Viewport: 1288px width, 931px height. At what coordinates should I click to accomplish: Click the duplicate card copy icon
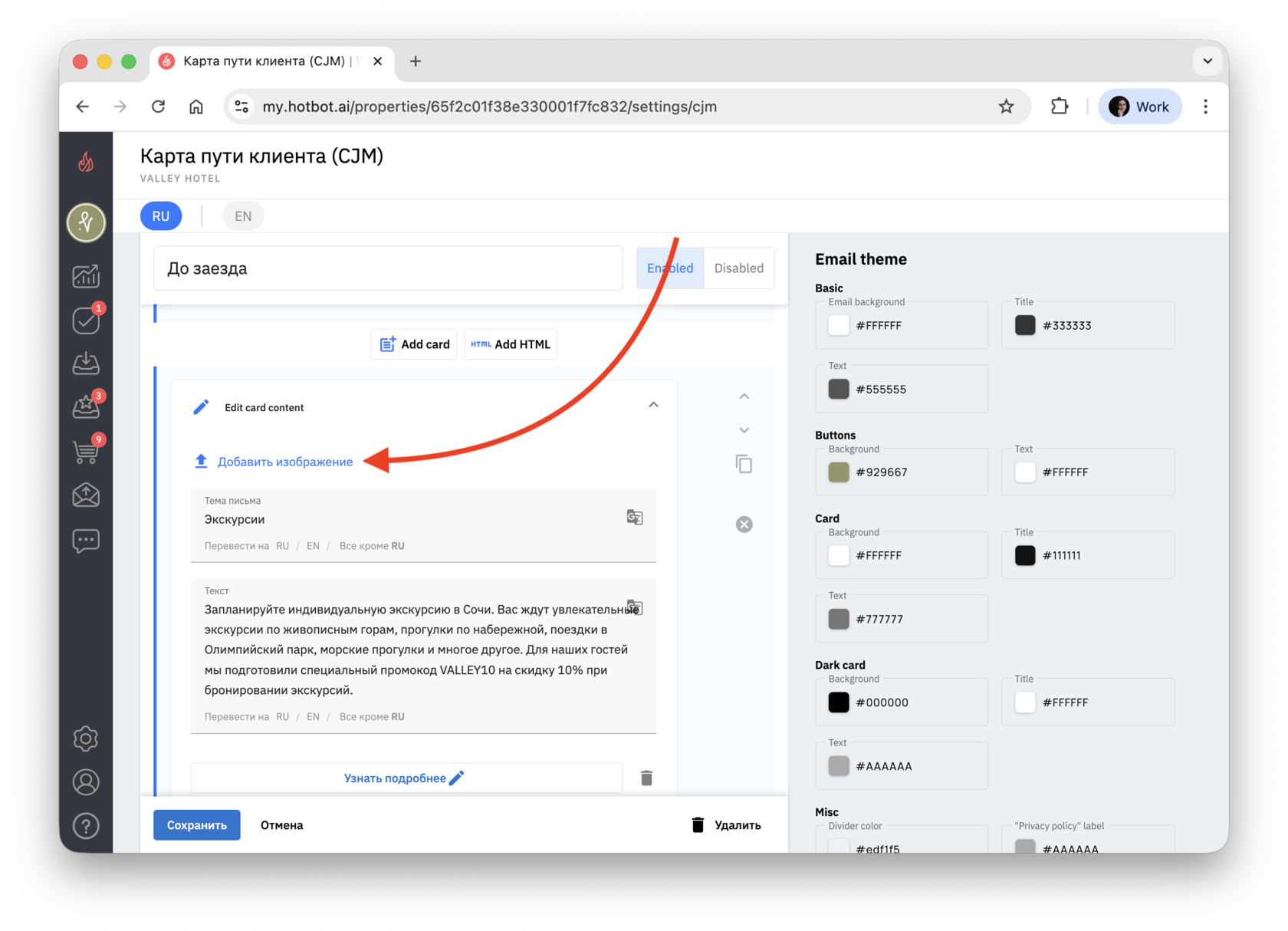tap(744, 464)
